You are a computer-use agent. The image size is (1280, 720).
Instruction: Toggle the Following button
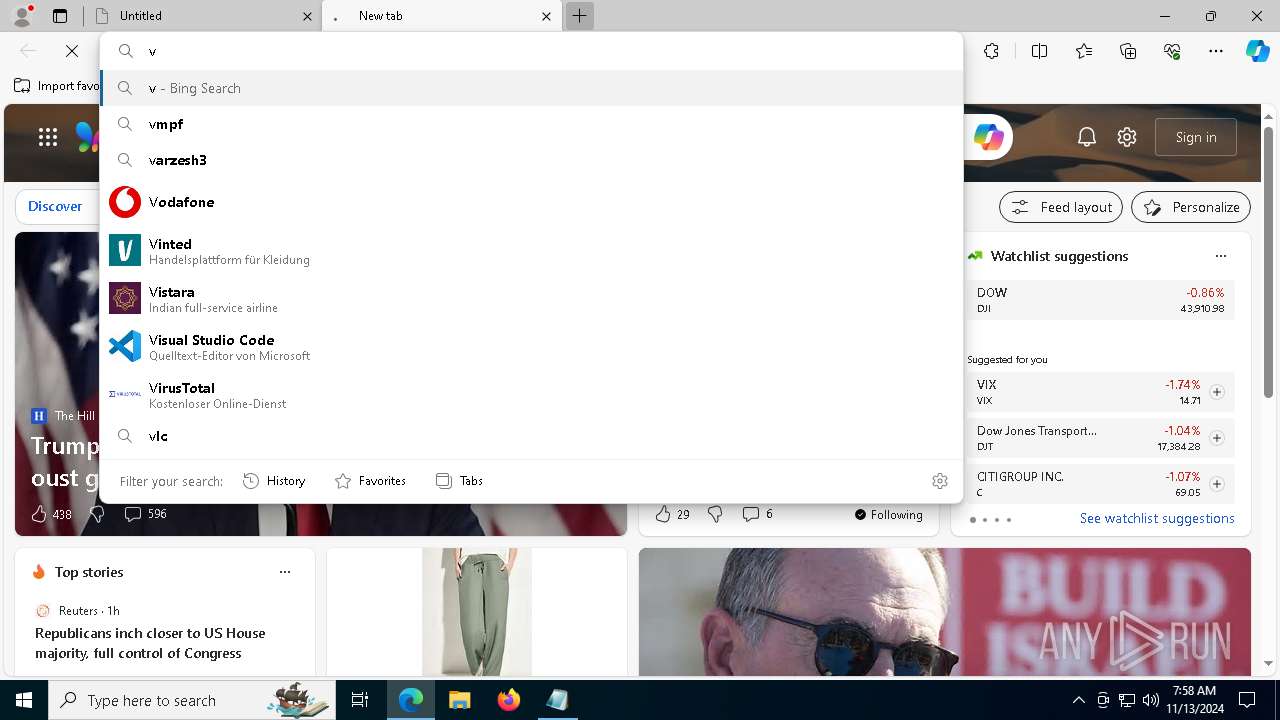click(x=888, y=514)
